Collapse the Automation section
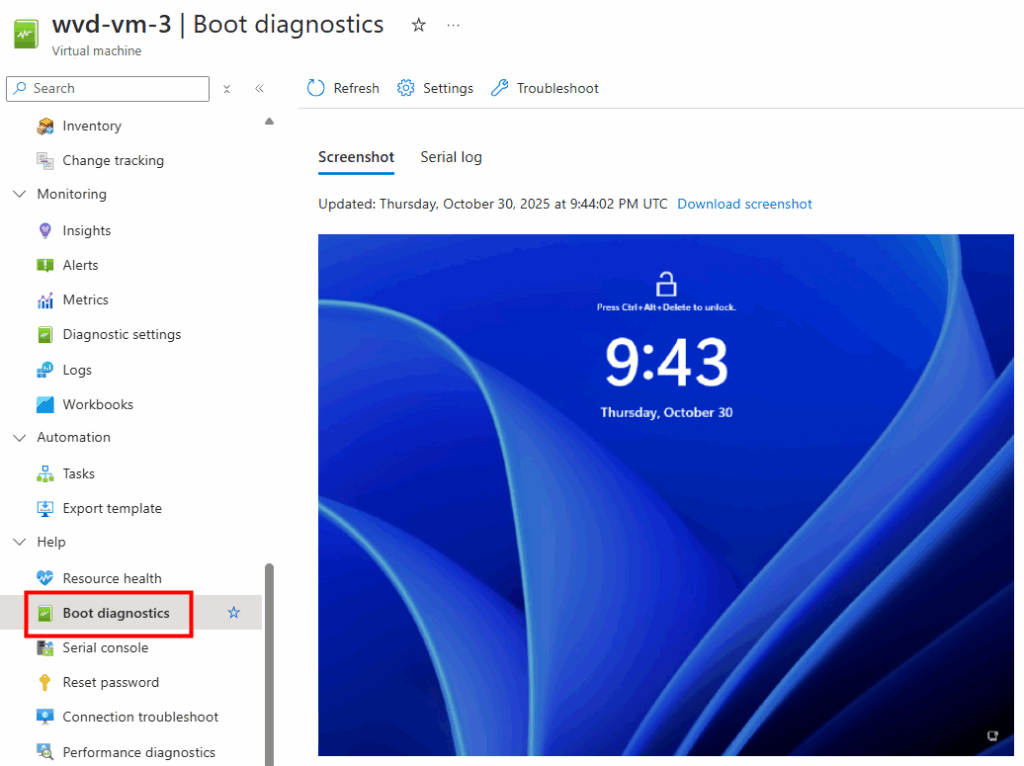The width and height of the screenshot is (1024, 766). coord(19,437)
